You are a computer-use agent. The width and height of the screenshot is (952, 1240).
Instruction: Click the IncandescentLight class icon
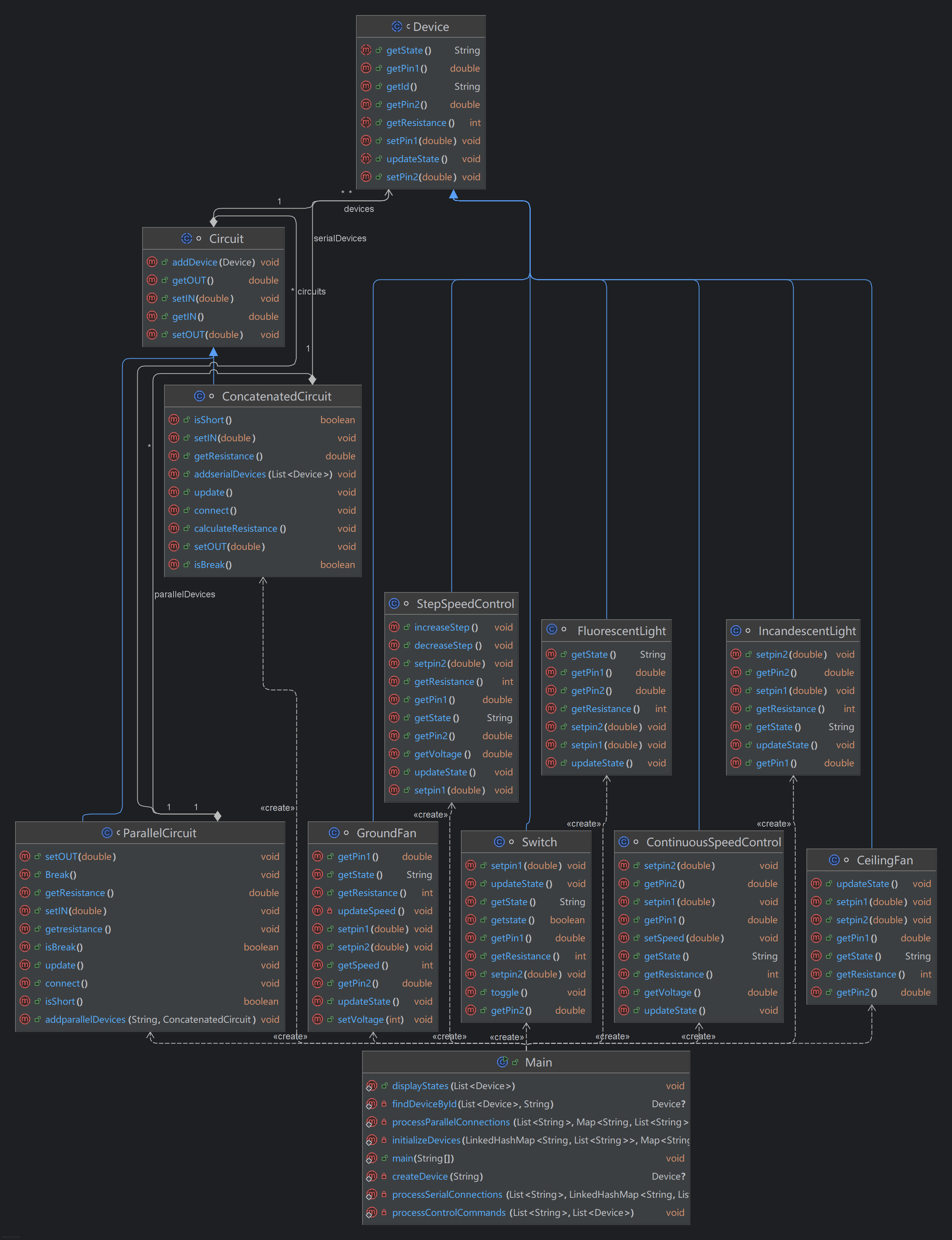pyautogui.click(x=735, y=631)
